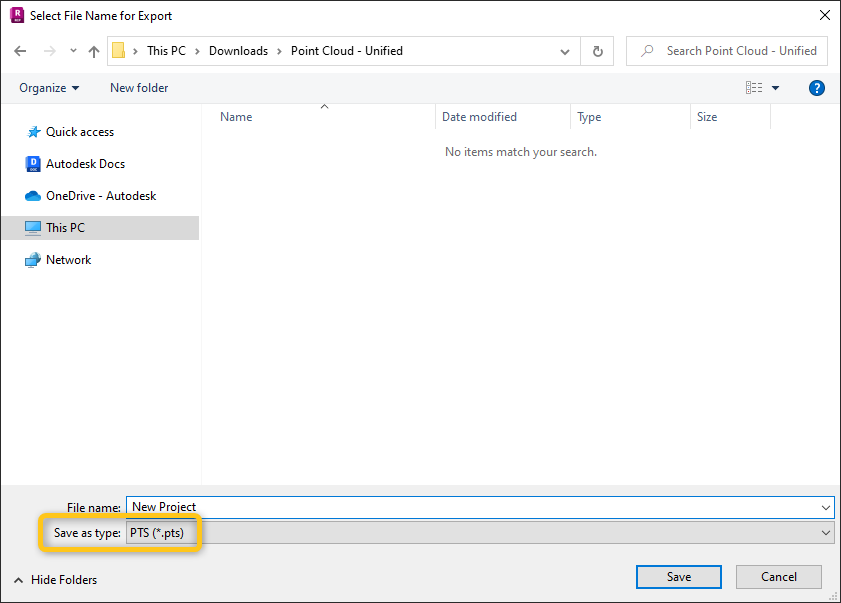Viewport: 841px width, 603px height.
Task: Select Downloads in the breadcrumb path
Action: (x=239, y=50)
